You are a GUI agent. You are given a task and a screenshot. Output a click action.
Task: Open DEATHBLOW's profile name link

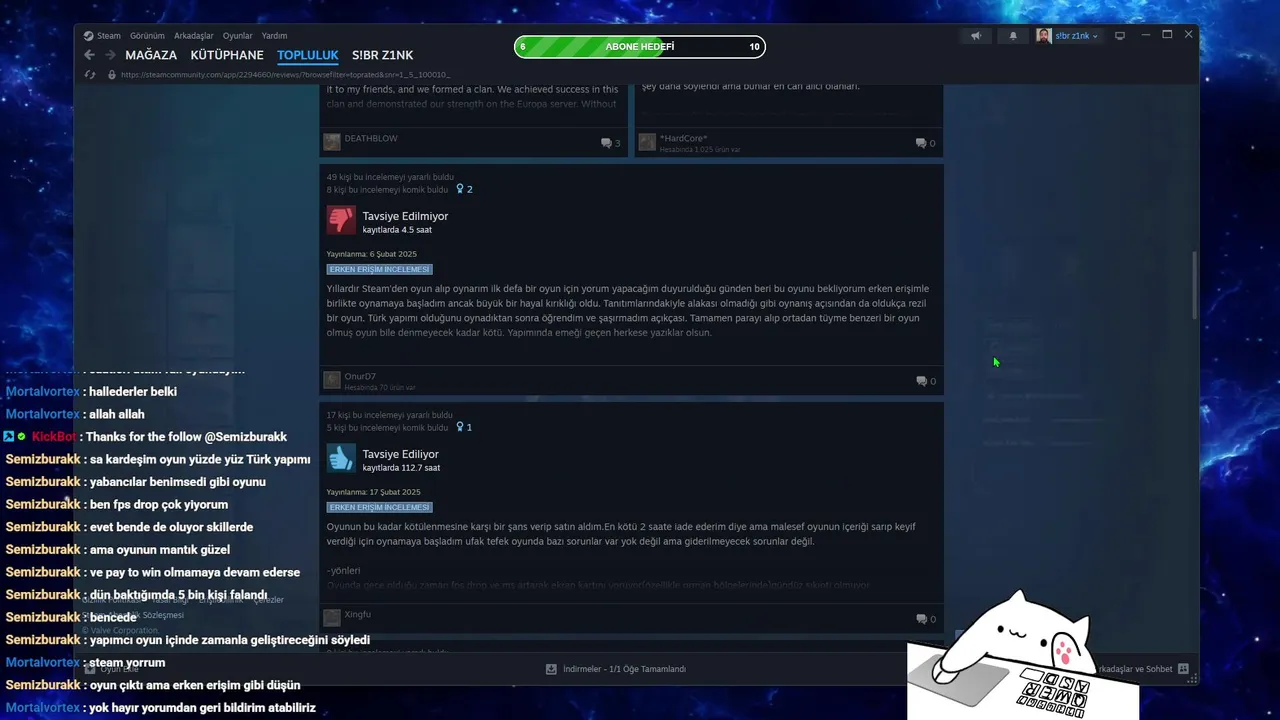point(371,138)
